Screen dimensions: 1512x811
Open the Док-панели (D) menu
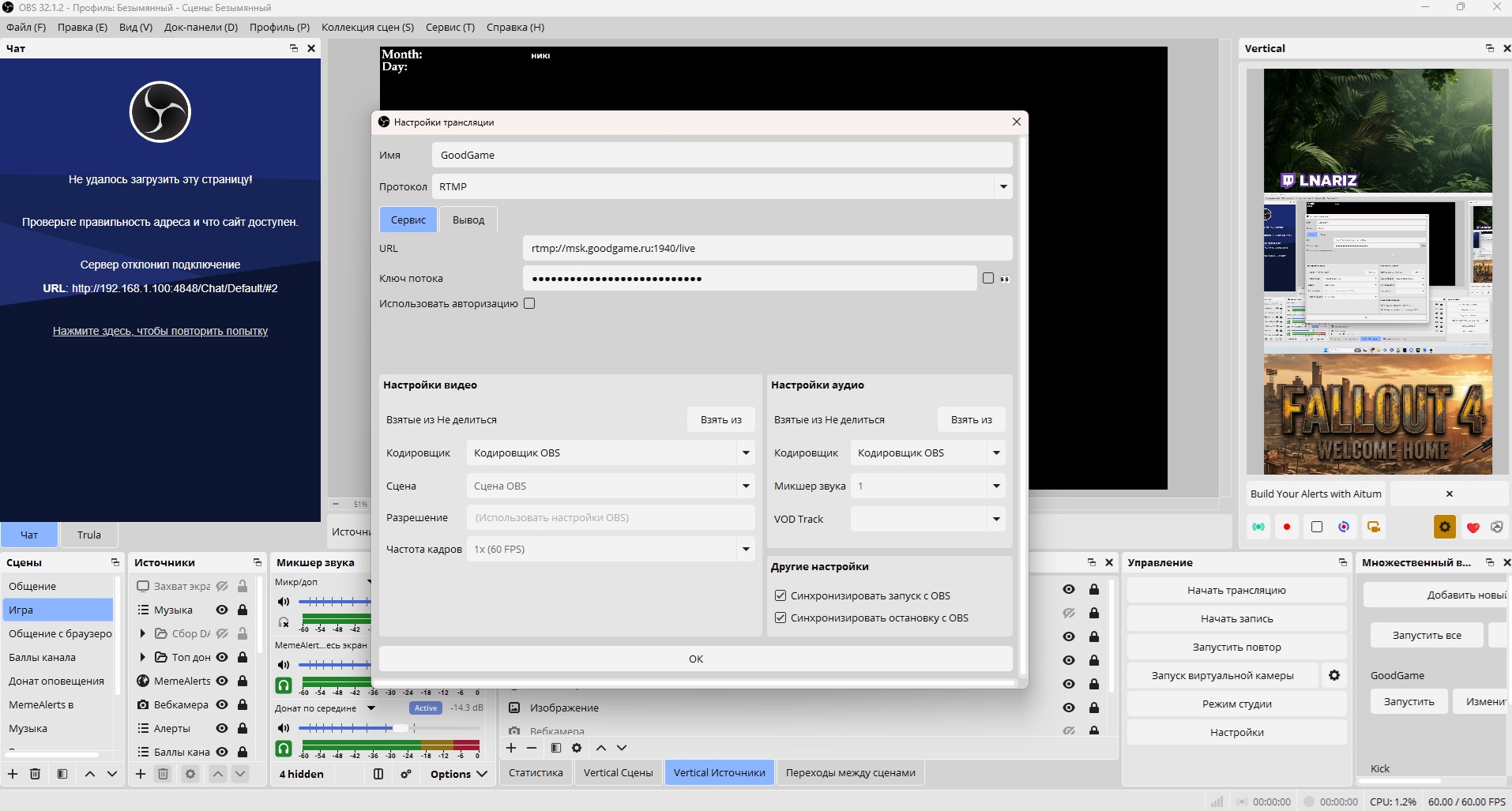tap(201, 27)
